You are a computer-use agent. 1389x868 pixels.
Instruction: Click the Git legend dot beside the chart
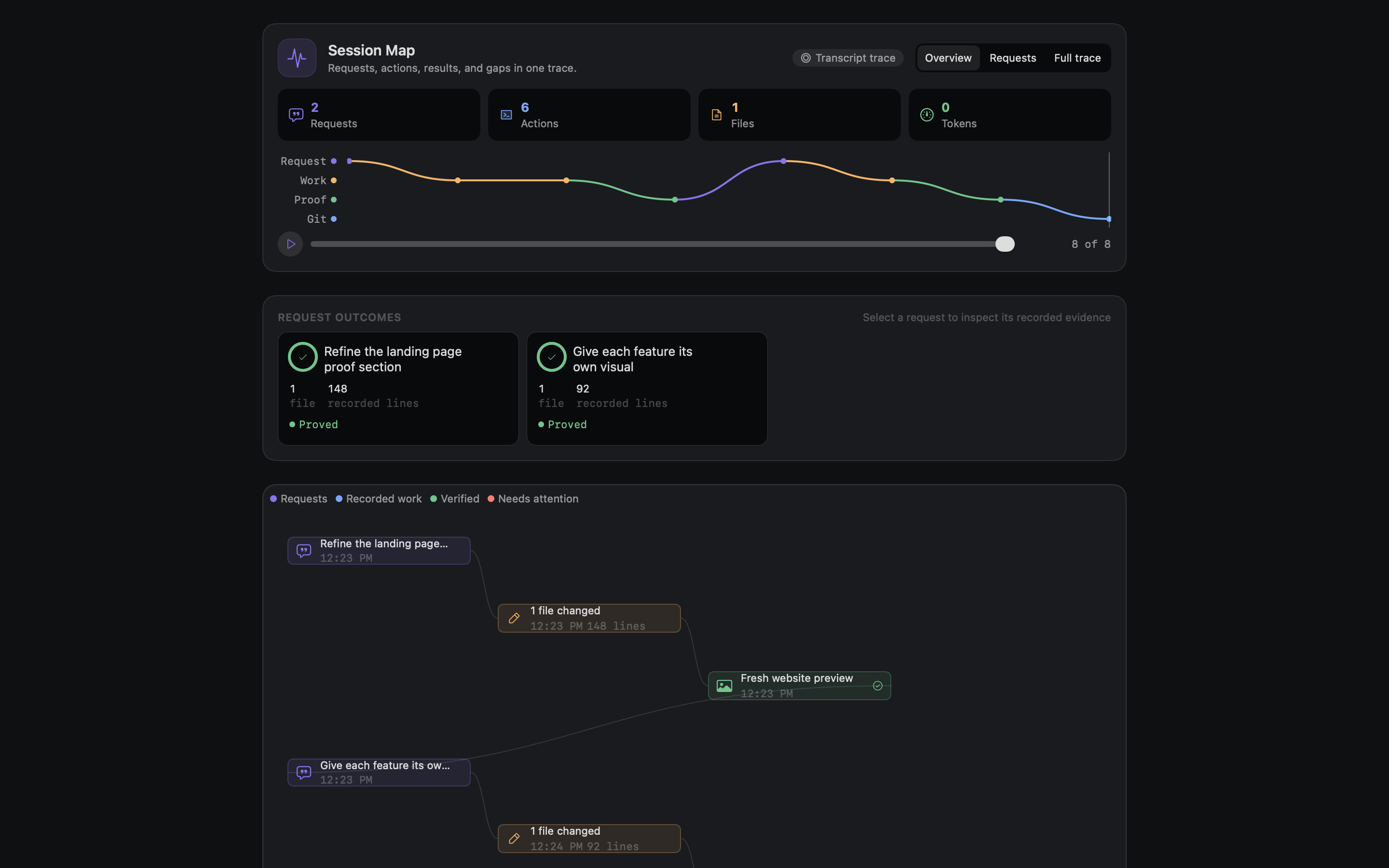tap(333, 219)
